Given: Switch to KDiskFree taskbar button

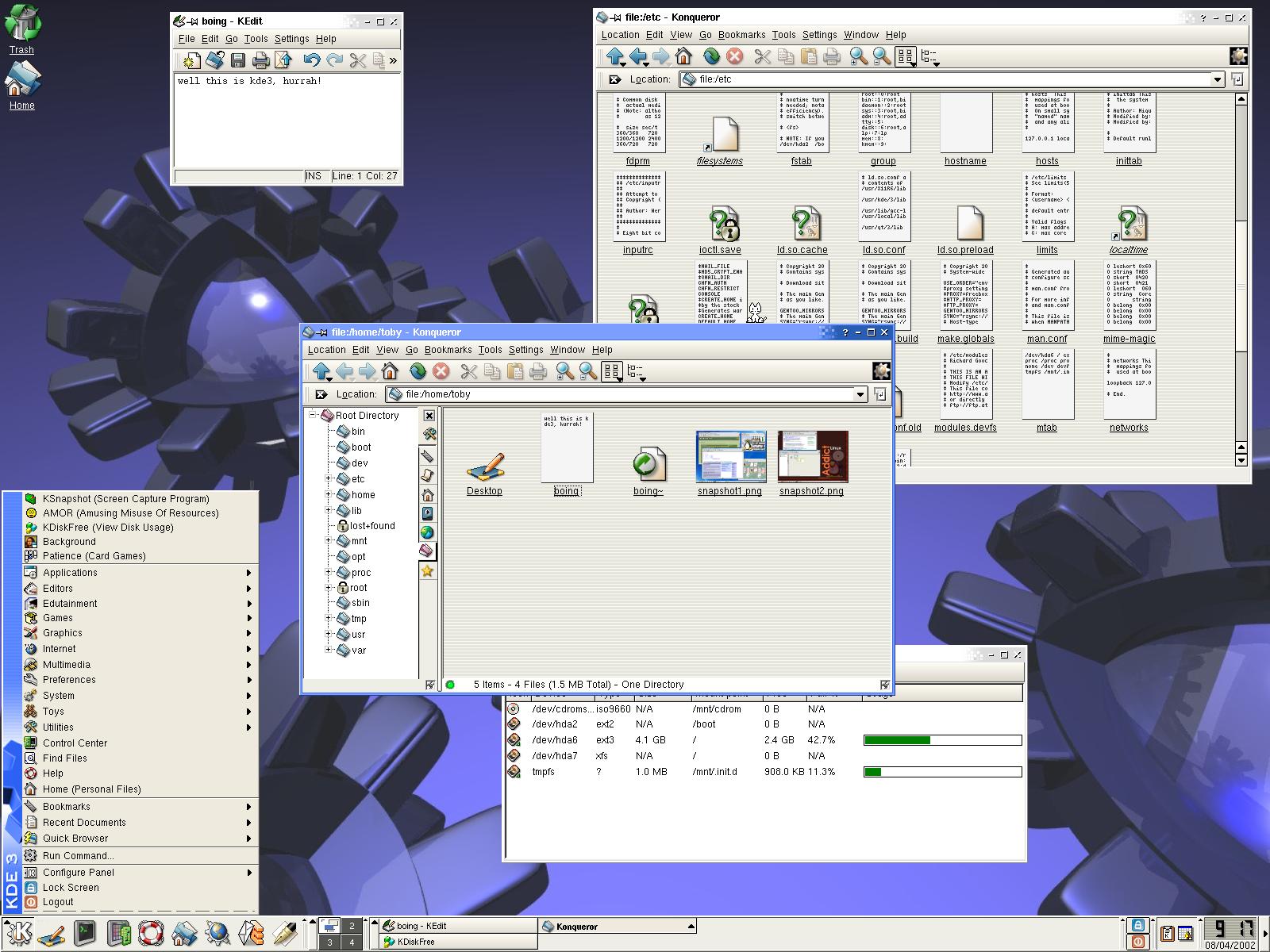Looking at the screenshot, I should (x=457, y=942).
